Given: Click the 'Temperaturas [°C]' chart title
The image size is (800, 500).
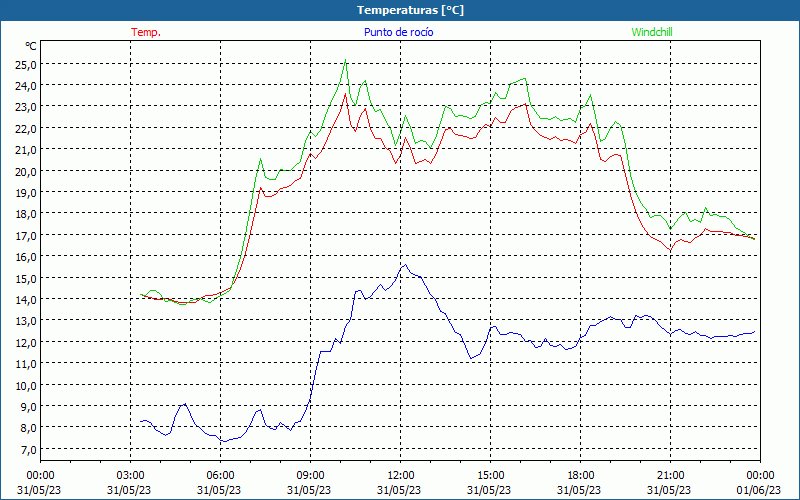Looking at the screenshot, I should point(410,10).
